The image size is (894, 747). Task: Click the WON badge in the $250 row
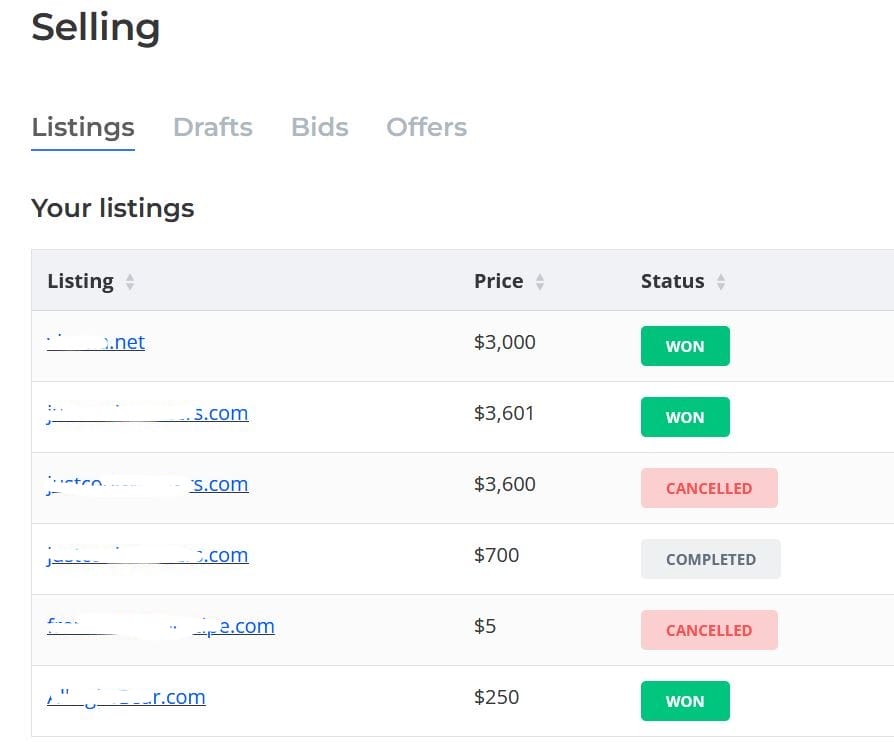685,702
